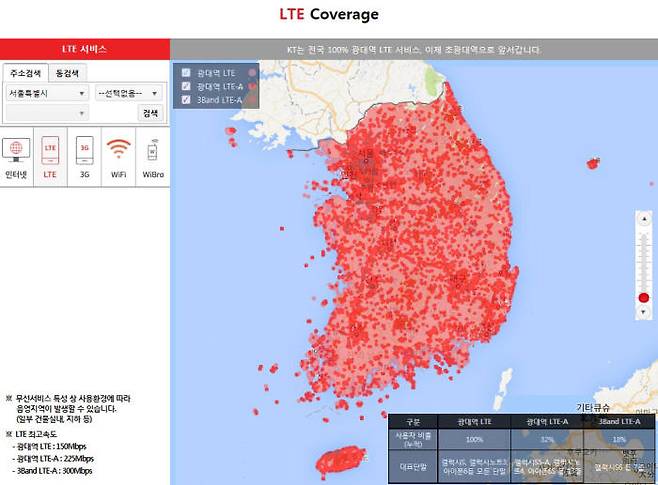Click the gray KT banner message
The image size is (658, 485).
(x=414, y=50)
